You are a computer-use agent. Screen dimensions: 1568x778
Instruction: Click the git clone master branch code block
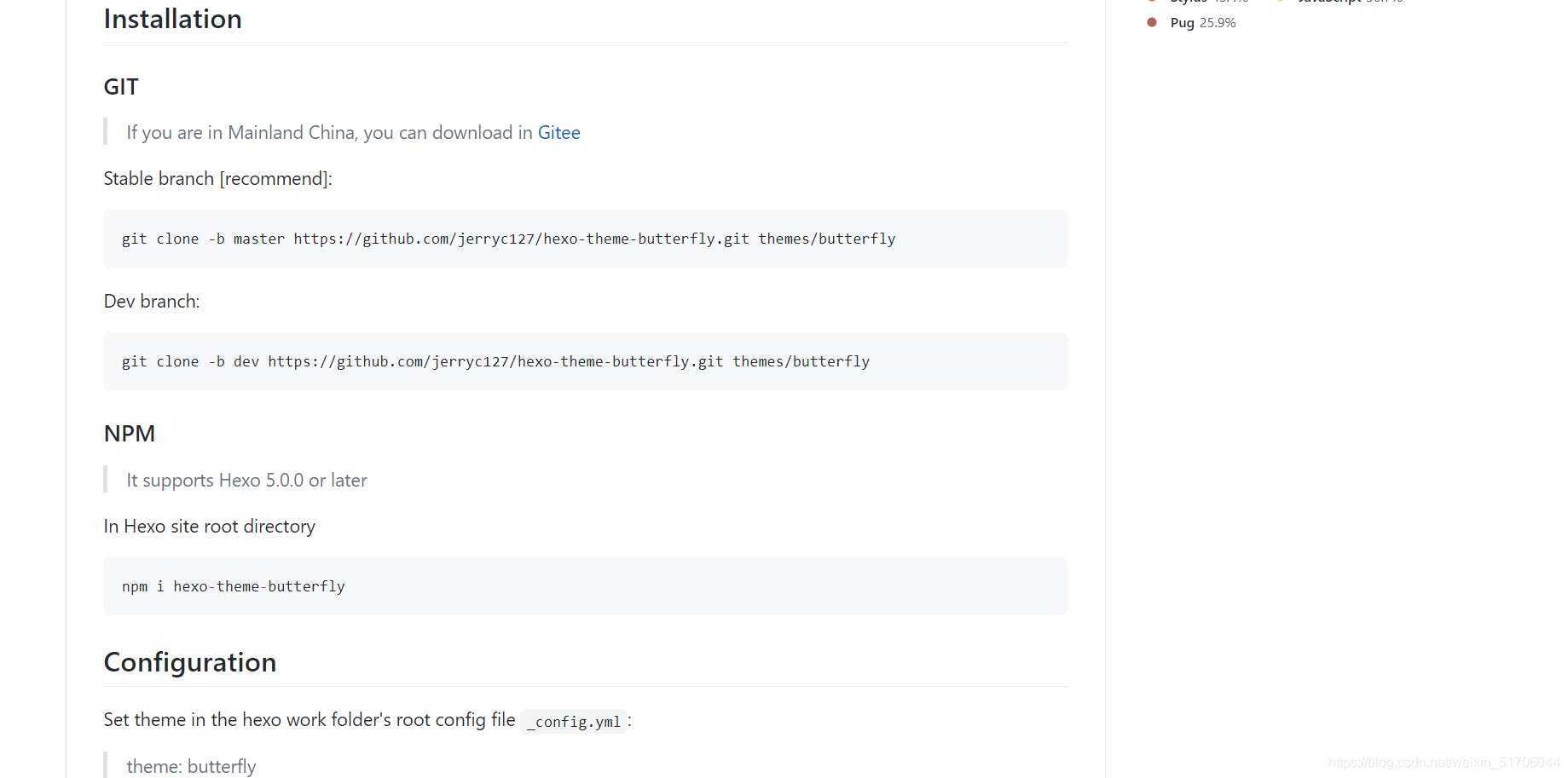(585, 239)
